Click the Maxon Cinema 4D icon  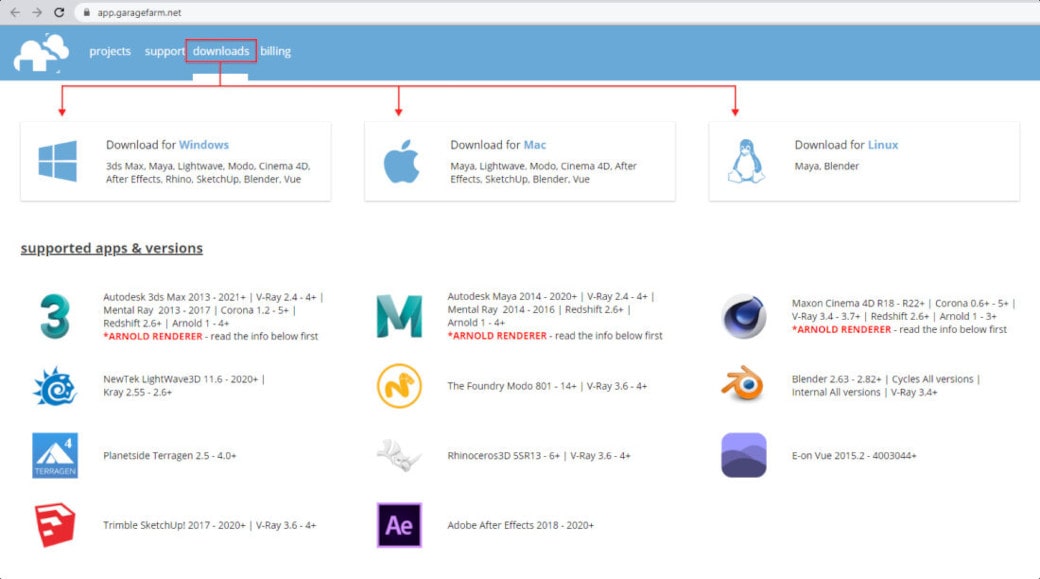pyautogui.click(x=744, y=316)
